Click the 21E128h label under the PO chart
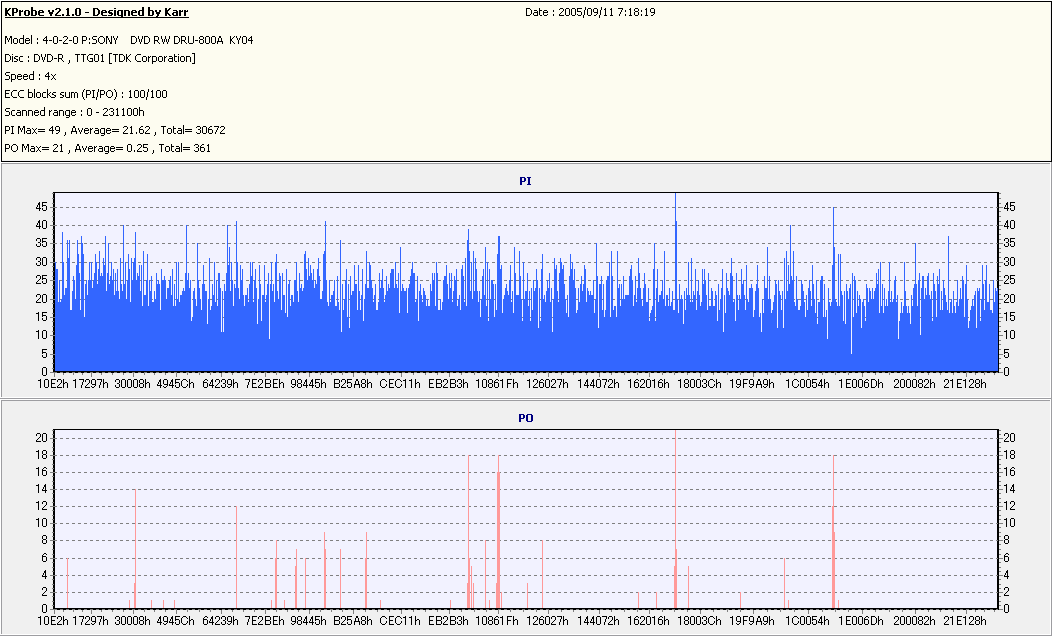 965,621
